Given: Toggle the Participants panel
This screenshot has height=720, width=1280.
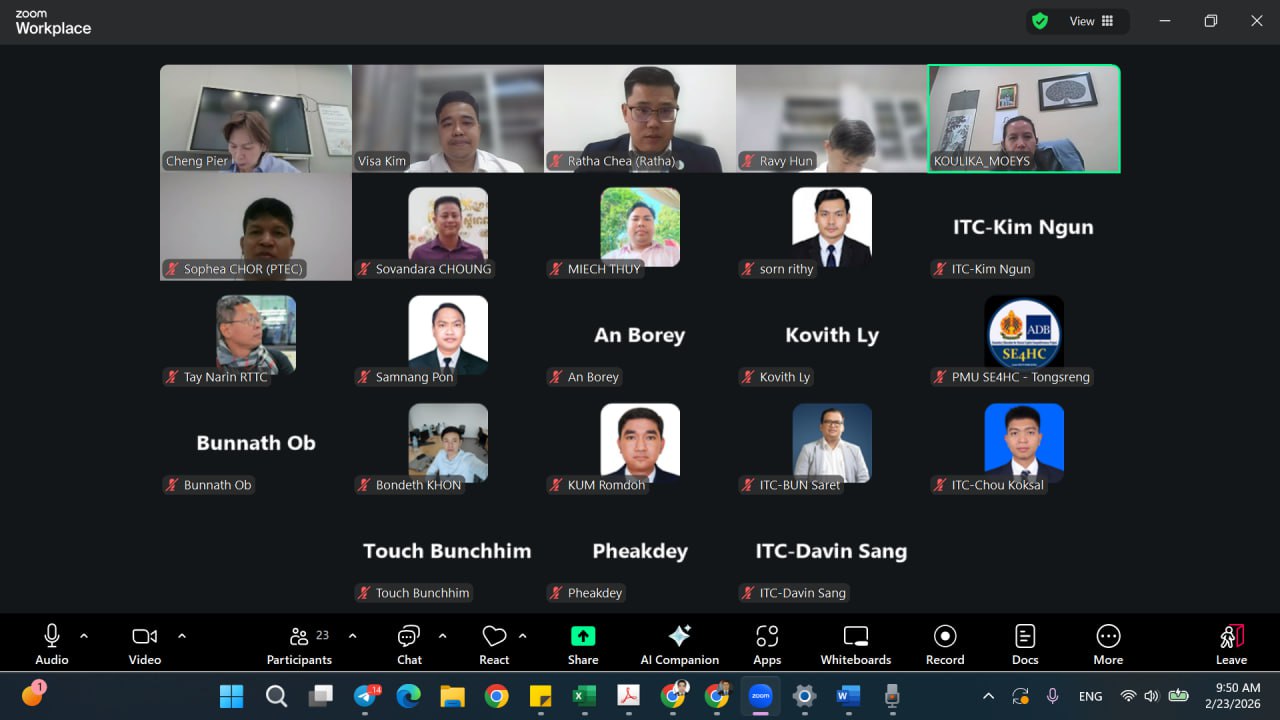Looking at the screenshot, I should [x=299, y=643].
